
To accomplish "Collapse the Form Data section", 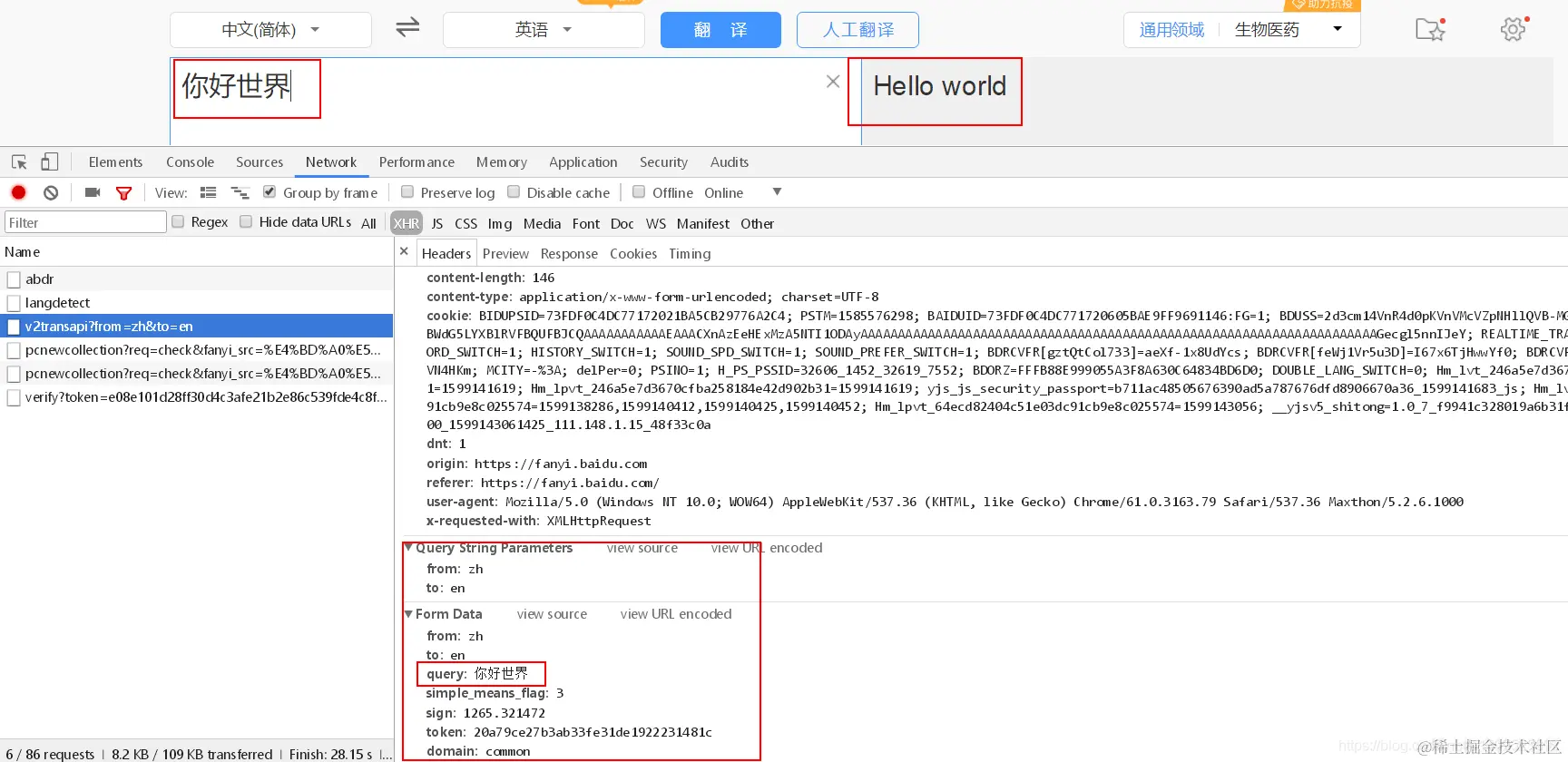I will point(408,614).
